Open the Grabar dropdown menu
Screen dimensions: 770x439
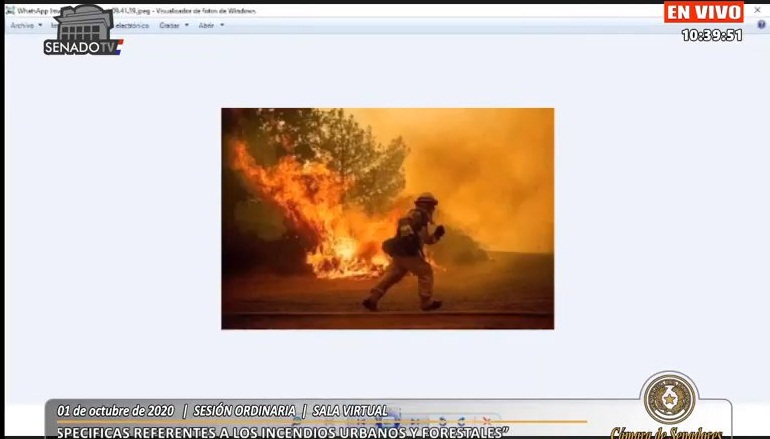[x=173, y=25]
